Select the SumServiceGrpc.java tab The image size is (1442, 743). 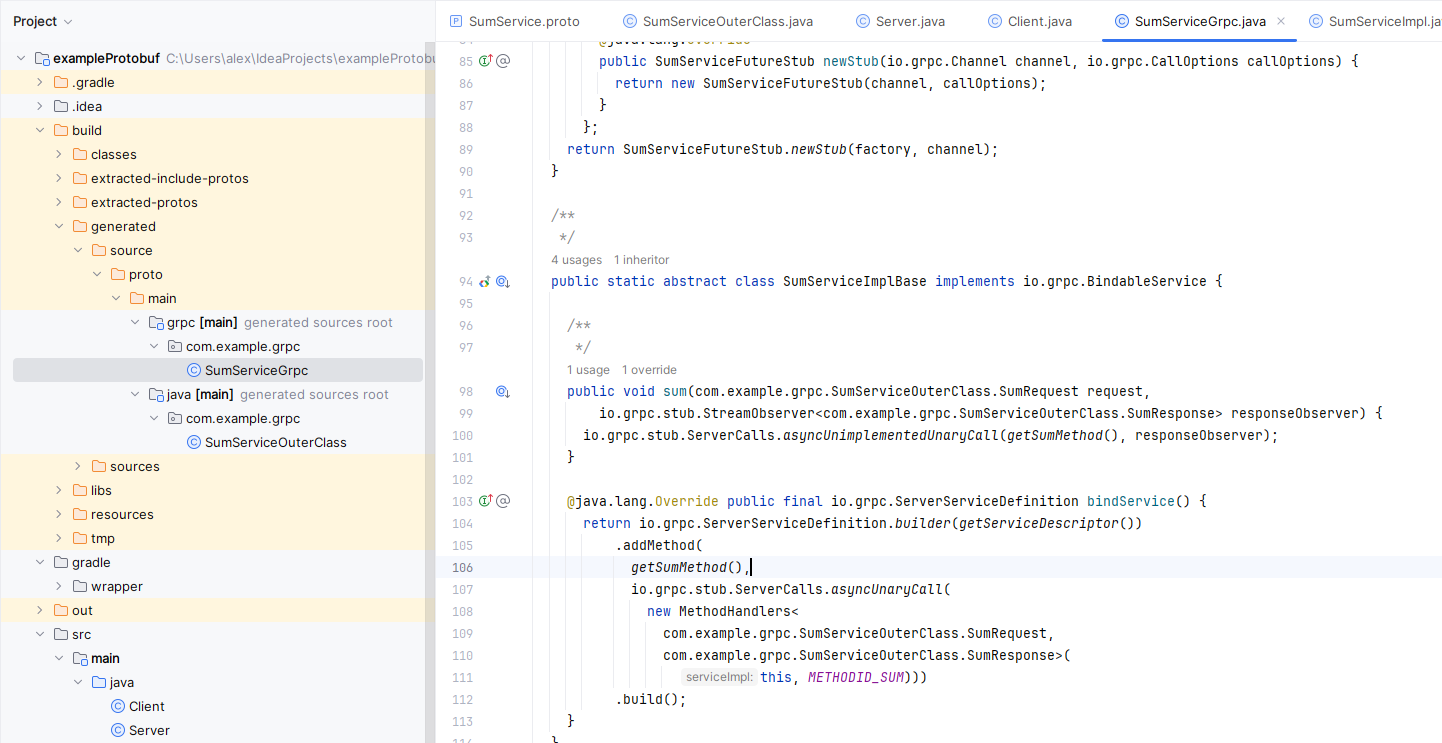tap(1200, 21)
